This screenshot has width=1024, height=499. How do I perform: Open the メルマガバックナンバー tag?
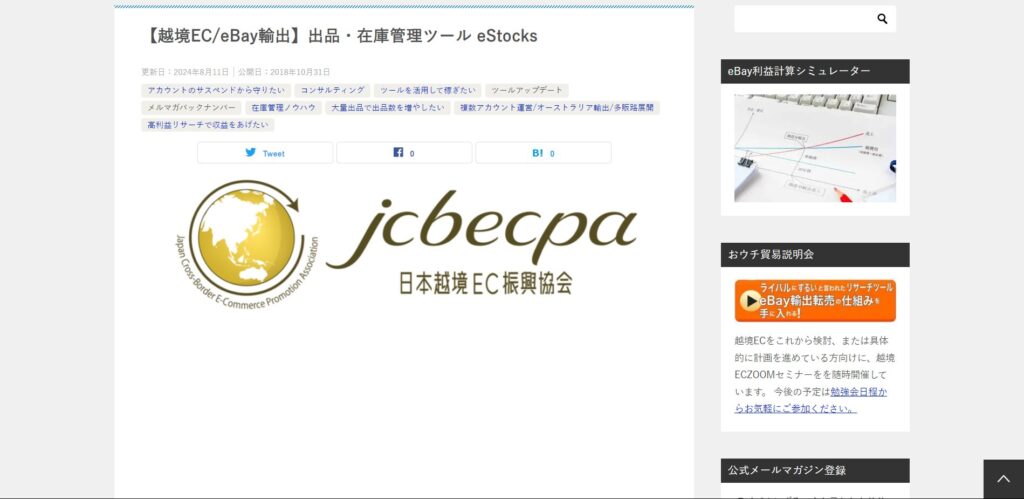coord(191,108)
